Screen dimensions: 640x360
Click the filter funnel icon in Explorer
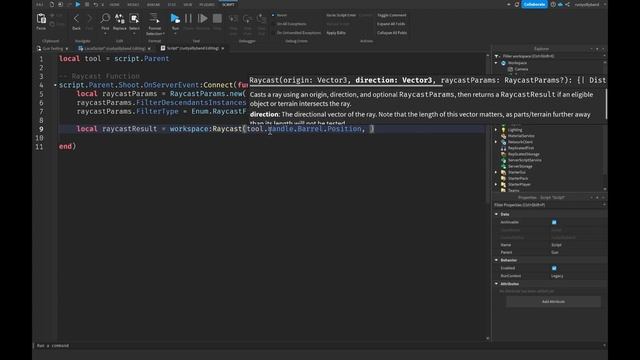coord(497,56)
